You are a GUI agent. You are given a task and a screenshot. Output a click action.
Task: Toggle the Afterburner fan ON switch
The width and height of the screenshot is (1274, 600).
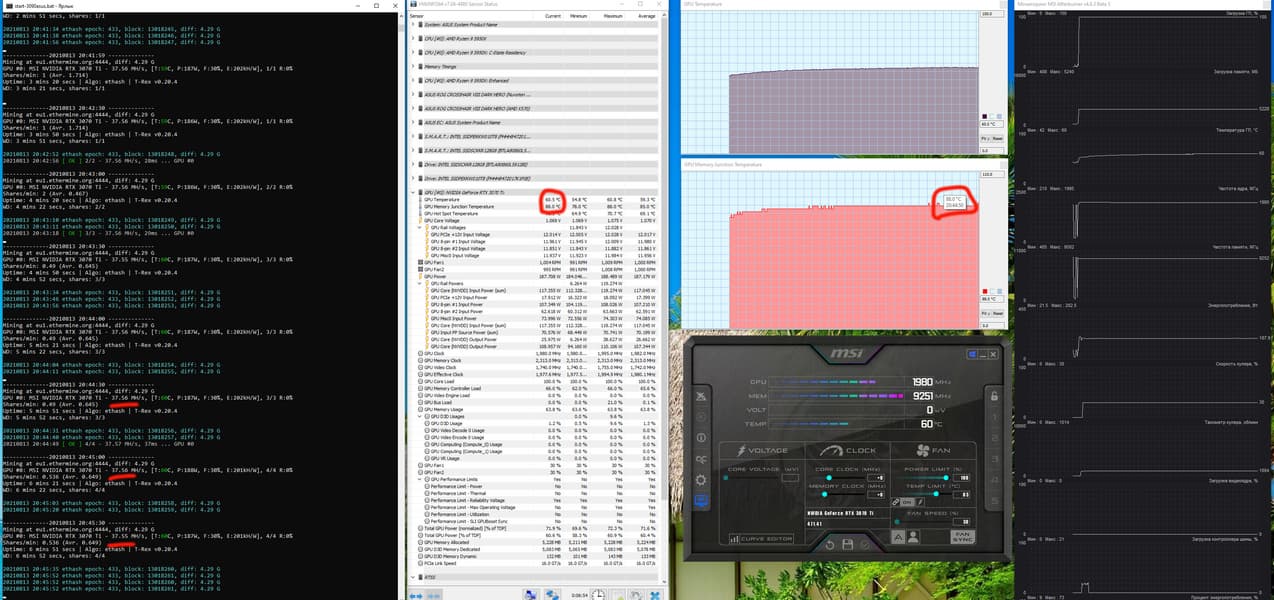[x=907, y=502]
